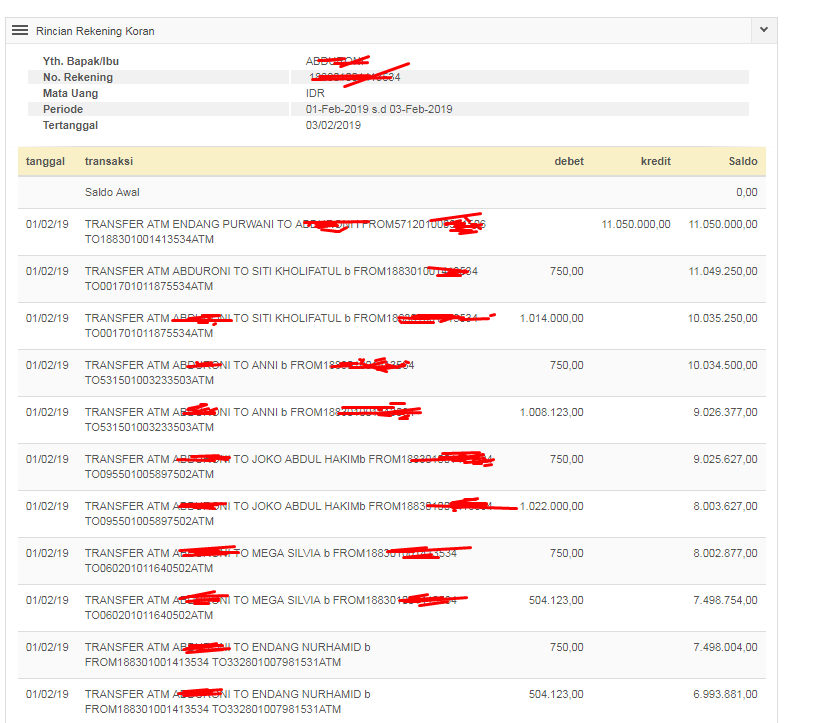Click the saldo amount 11.049.250,00
The image size is (820, 723).
722,271
